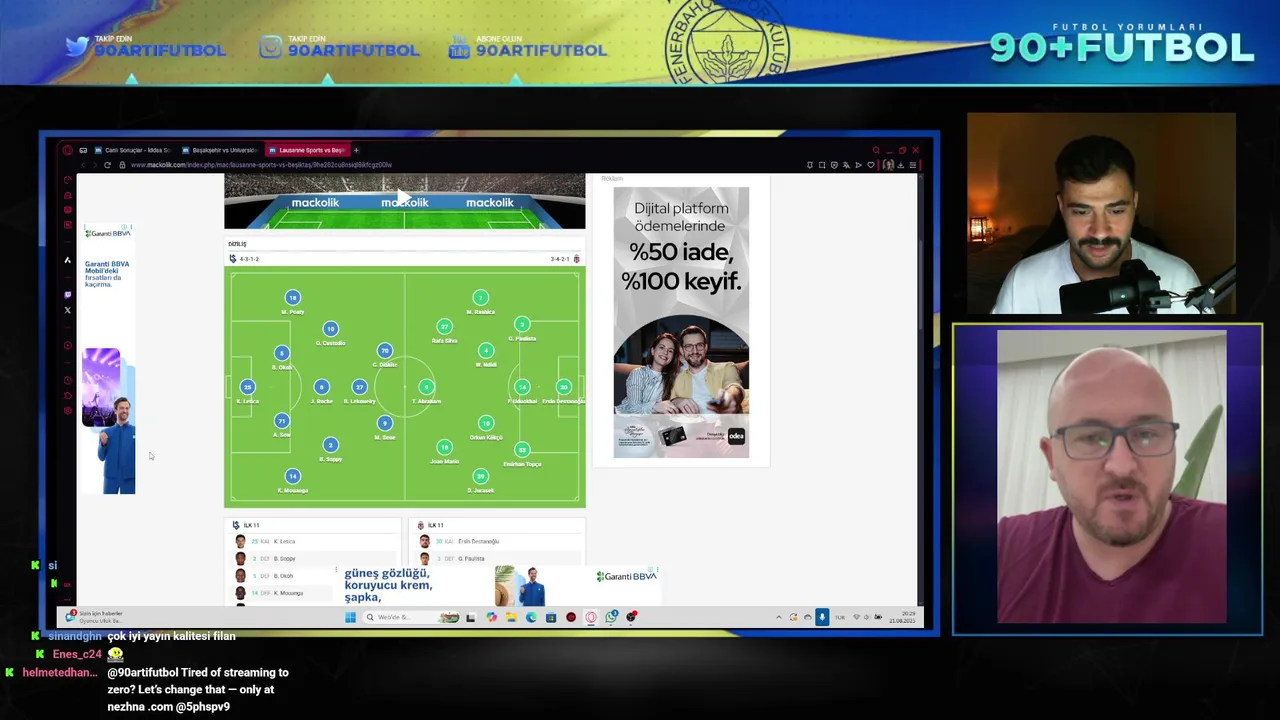
Task: Open WhatsApp from the taskbar
Action: pos(611,617)
